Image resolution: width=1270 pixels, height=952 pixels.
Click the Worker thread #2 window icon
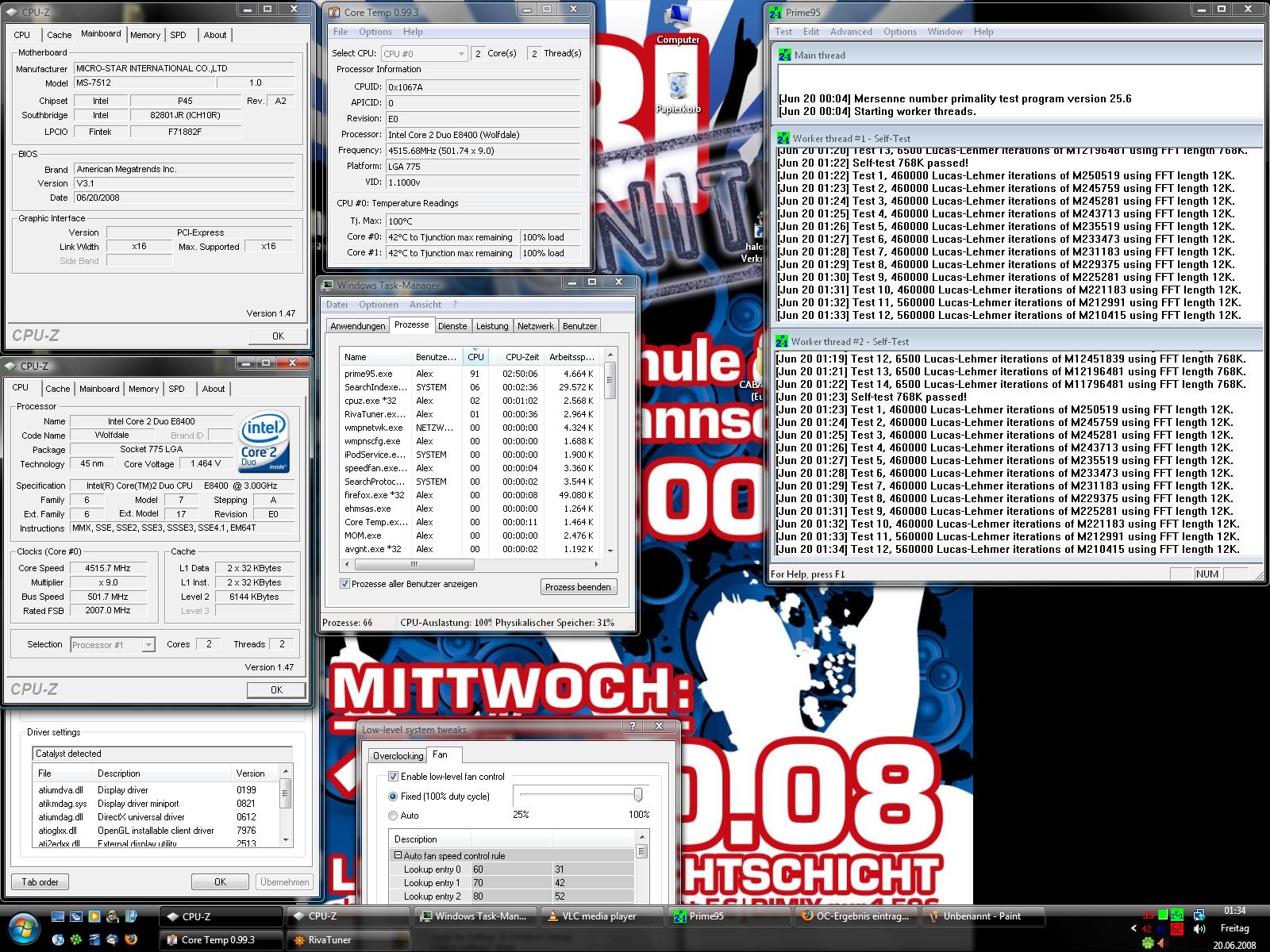tap(783, 341)
